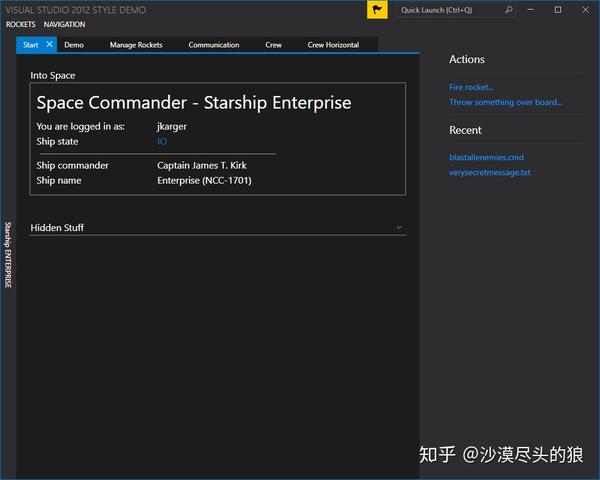Maximize the demo window
600x480 pixels.
pos(558,10)
